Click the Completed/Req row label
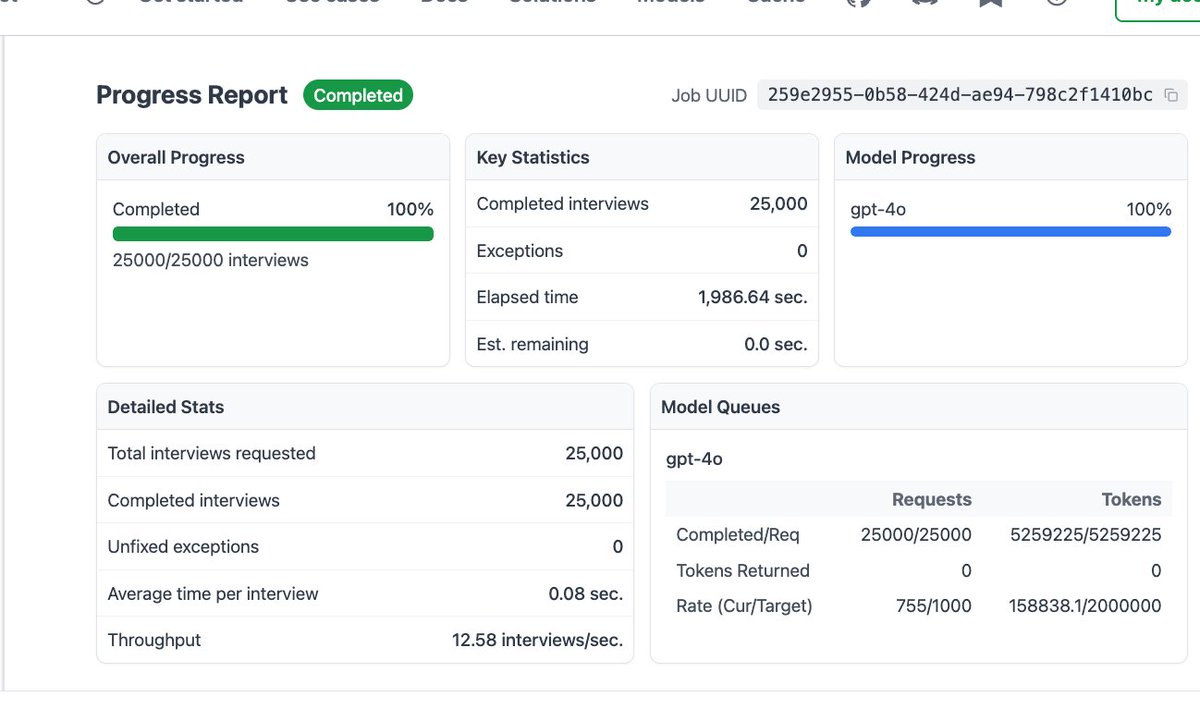1200x709 pixels. click(x=738, y=534)
